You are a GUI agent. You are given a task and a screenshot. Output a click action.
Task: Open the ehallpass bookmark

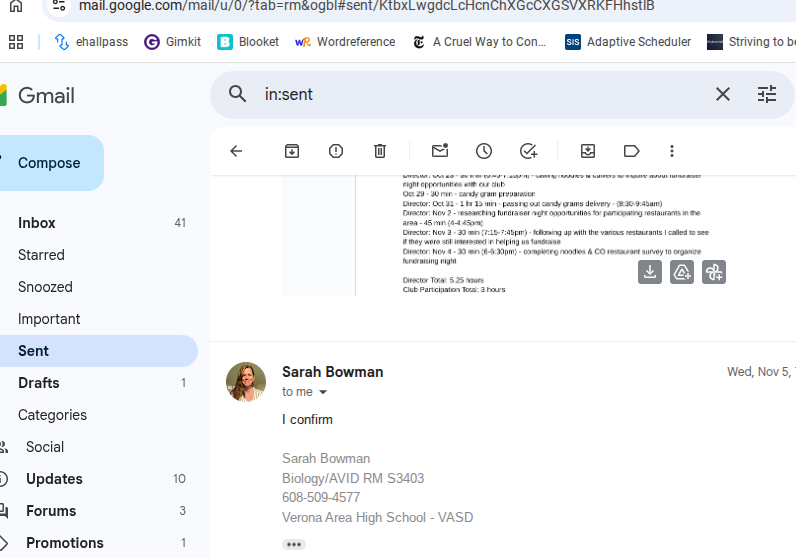coord(91,42)
